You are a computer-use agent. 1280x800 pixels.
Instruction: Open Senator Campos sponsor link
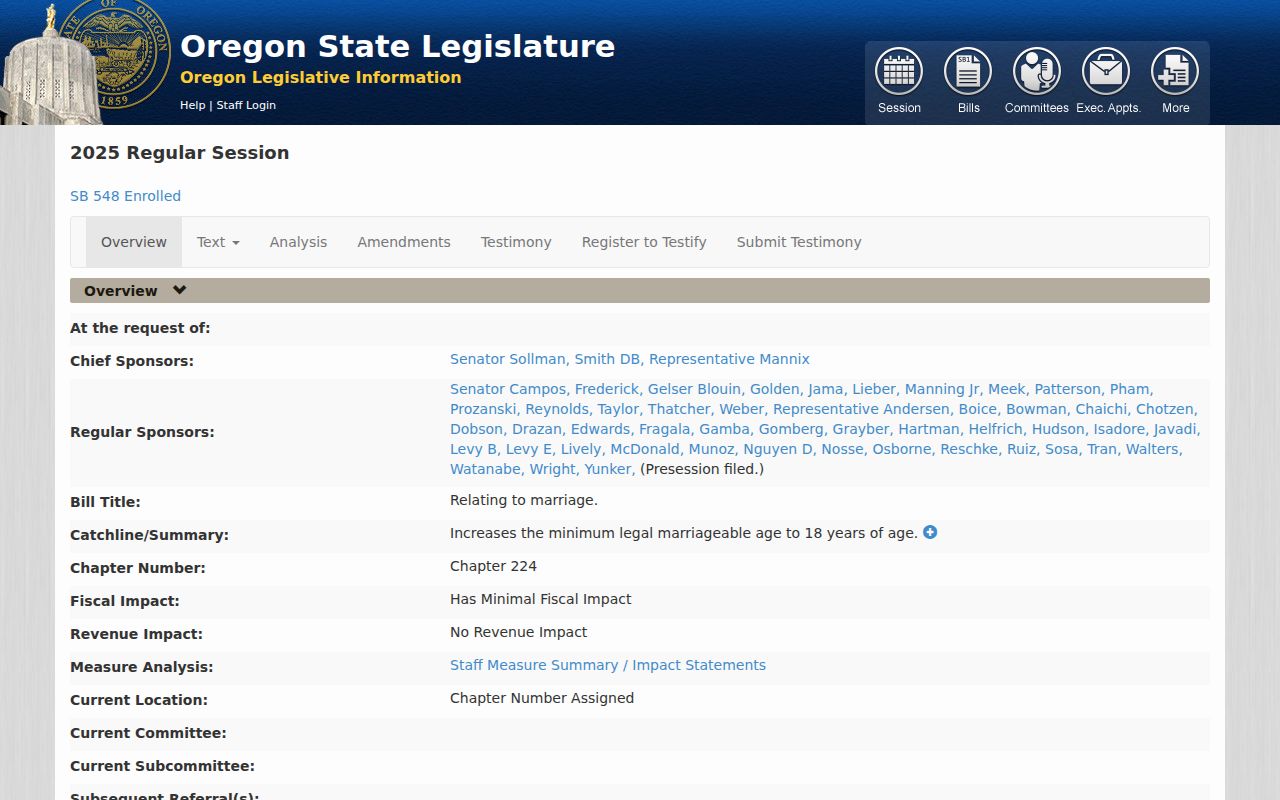click(x=510, y=389)
